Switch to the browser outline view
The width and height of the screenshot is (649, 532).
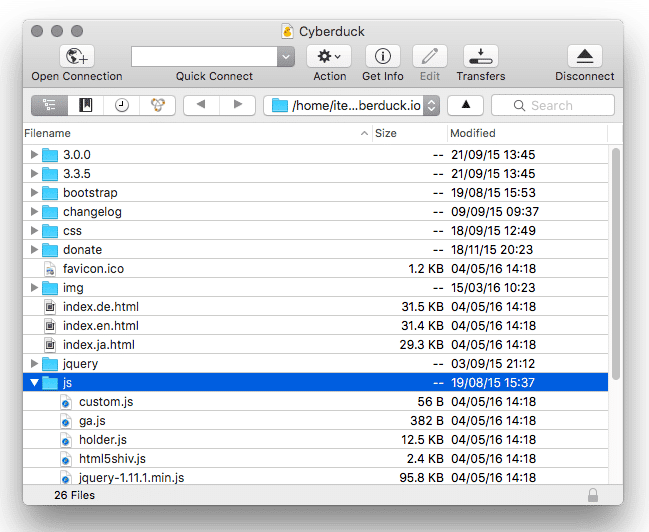49,105
